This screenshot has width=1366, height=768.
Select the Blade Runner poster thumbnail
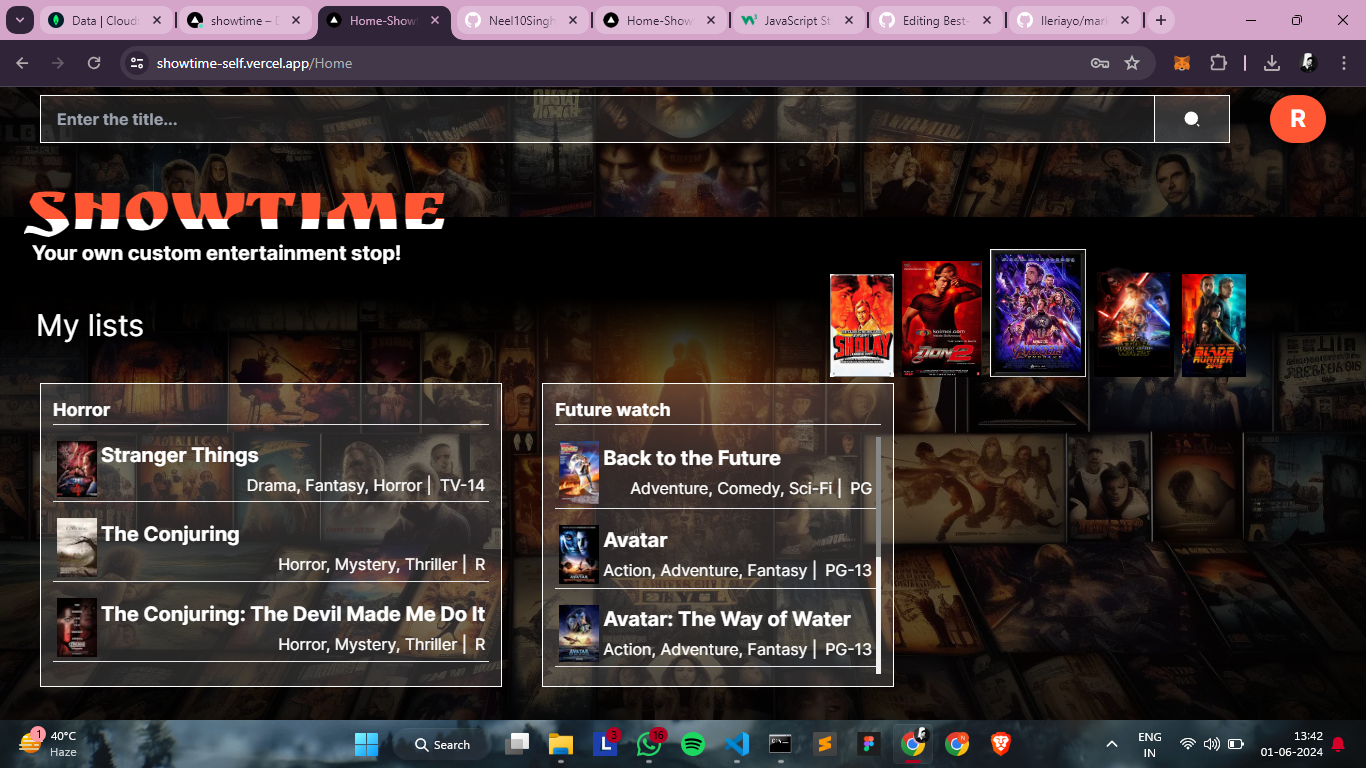point(1214,326)
